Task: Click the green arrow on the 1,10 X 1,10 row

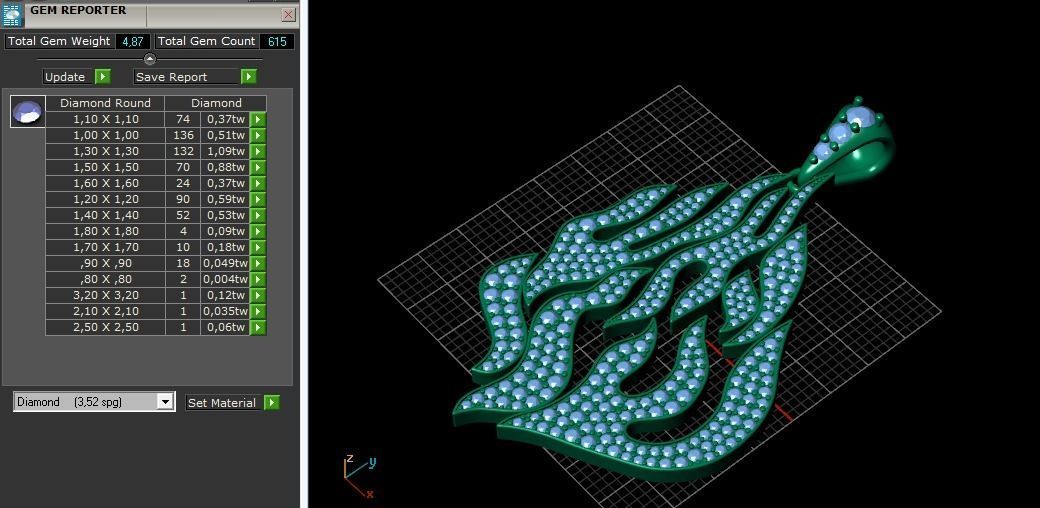Action: (258, 119)
